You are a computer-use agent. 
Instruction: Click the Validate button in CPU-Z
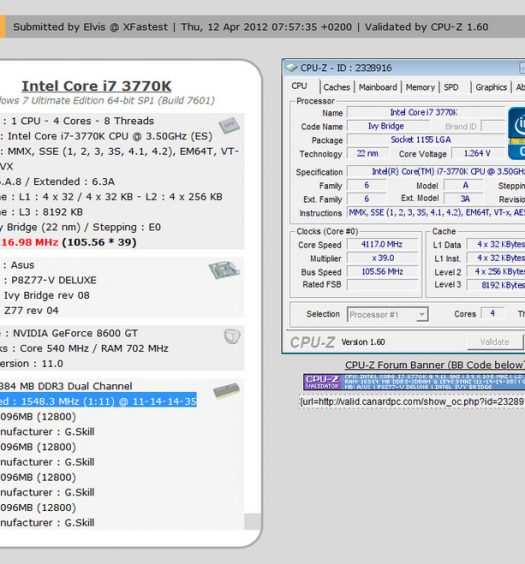pyautogui.click(x=495, y=342)
